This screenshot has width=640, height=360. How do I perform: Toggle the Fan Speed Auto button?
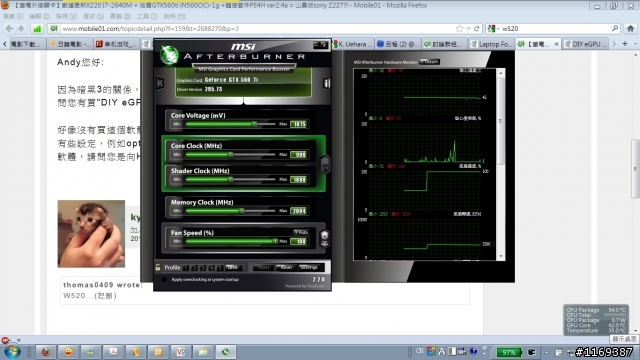[301, 232]
